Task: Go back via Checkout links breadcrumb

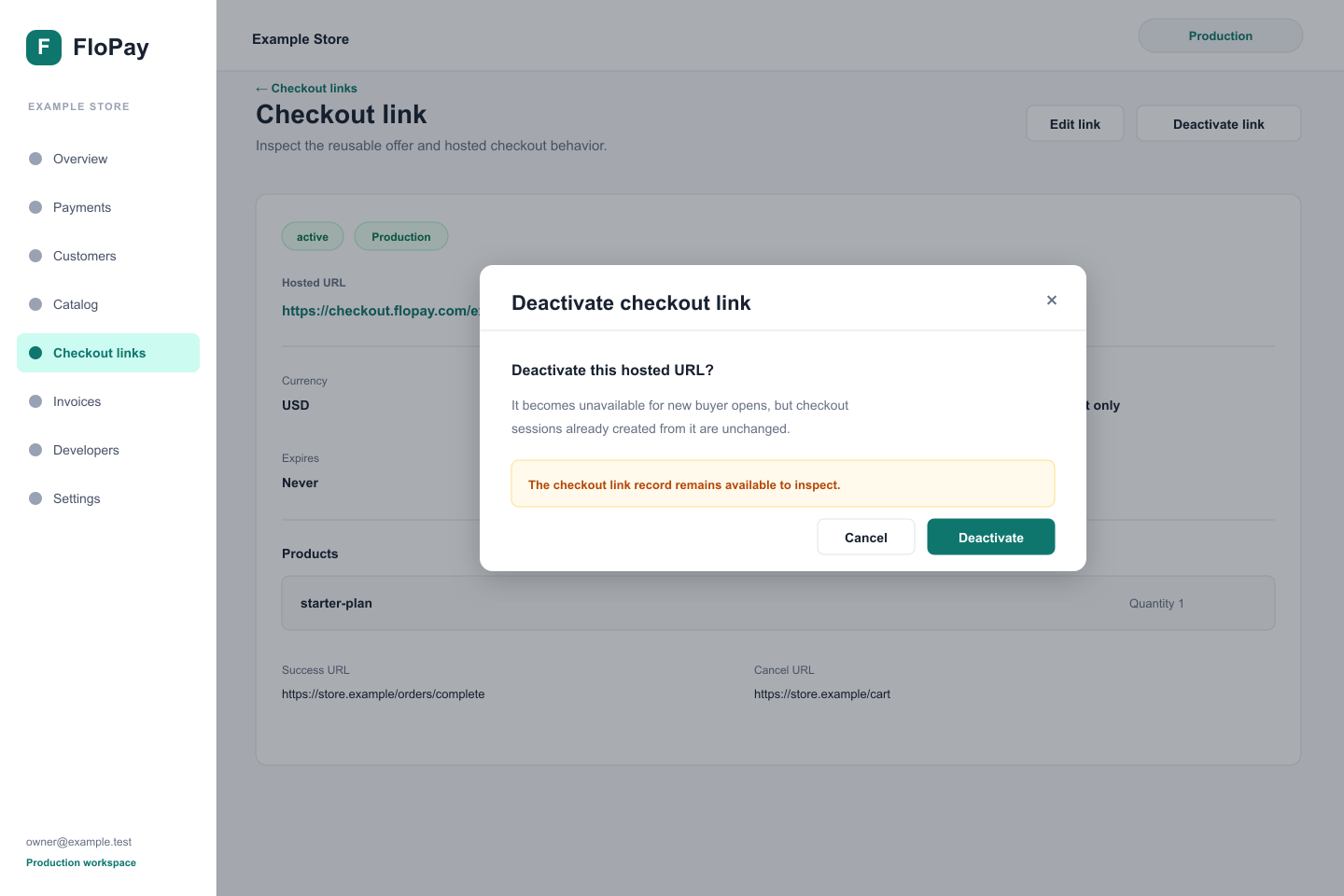Action: pyautogui.click(x=306, y=89)
